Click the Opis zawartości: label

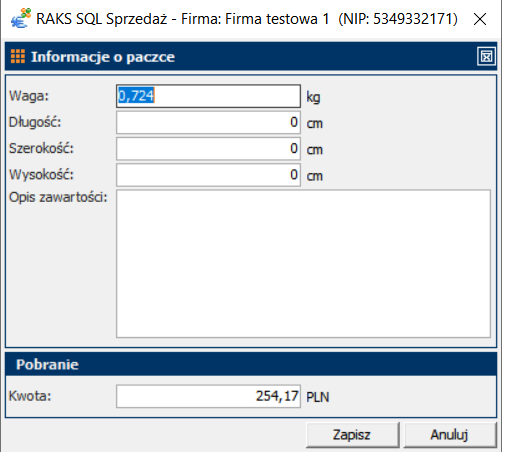pyautogui.click(x=58, y=197)
